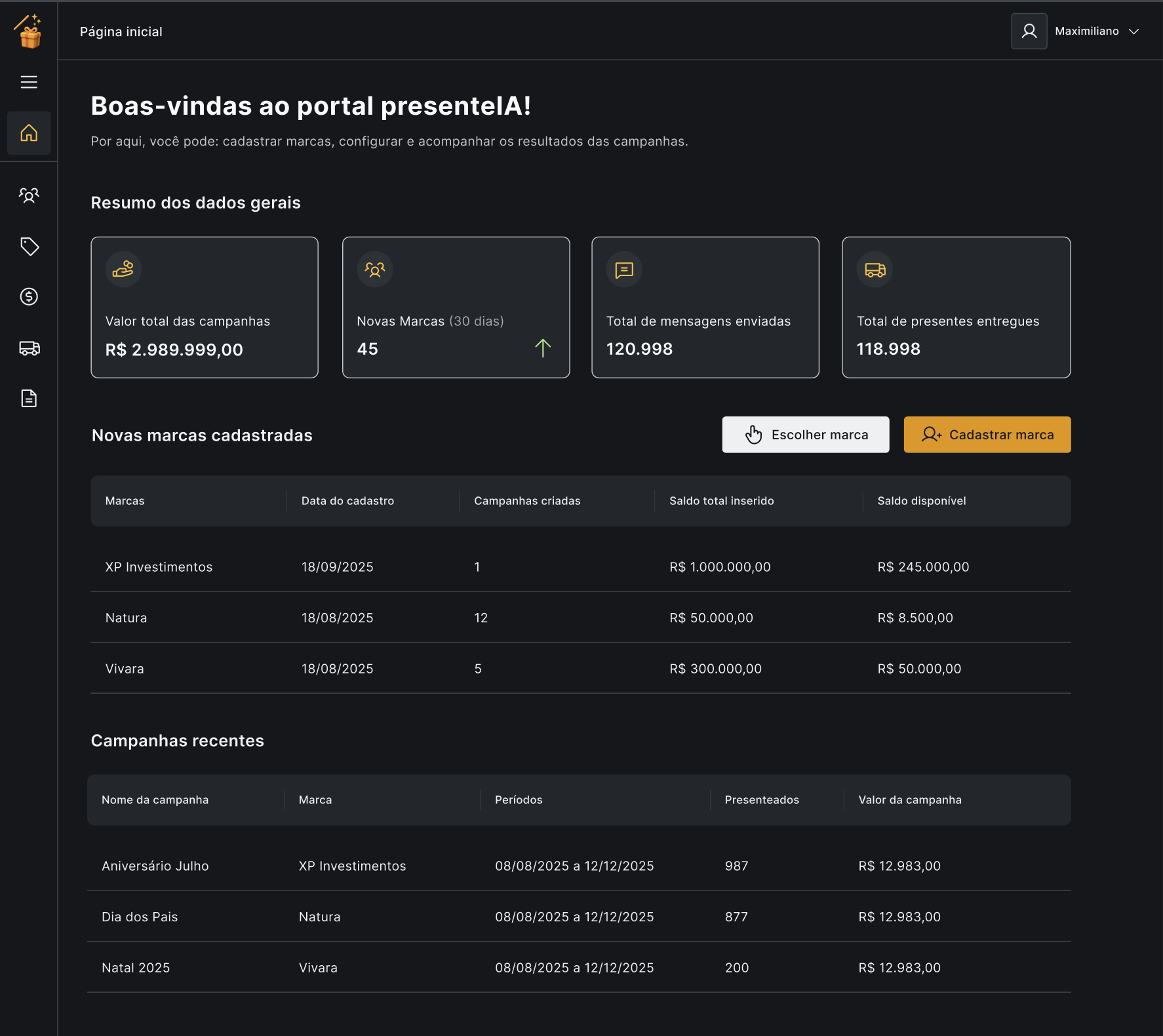1163x1036 pixels.
Task: Select the Saldo total inserido column header
Action: pos(722,501)
